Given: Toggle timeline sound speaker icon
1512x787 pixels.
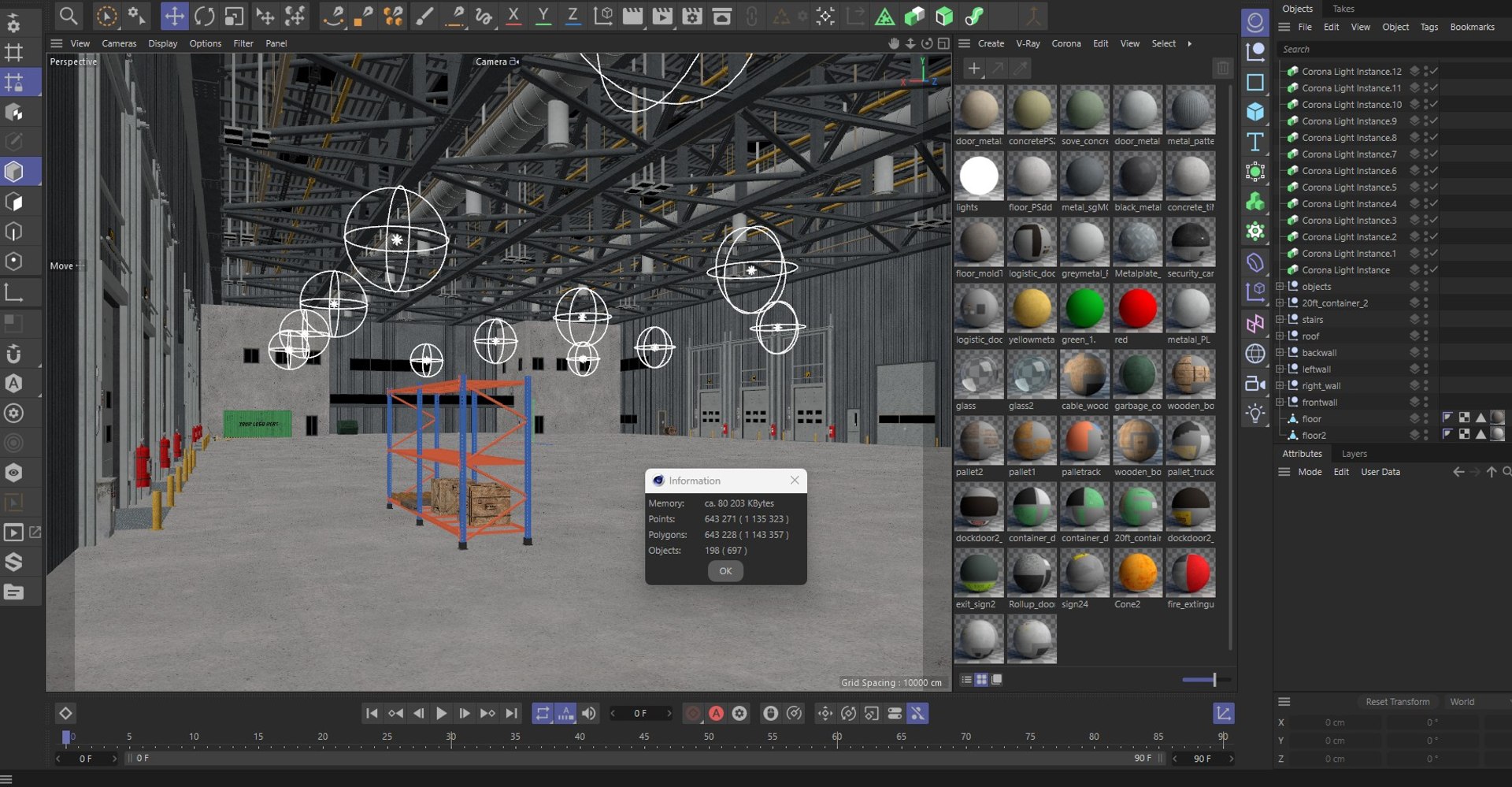Looking at the screenshot, I should click(x=589, y=714).
